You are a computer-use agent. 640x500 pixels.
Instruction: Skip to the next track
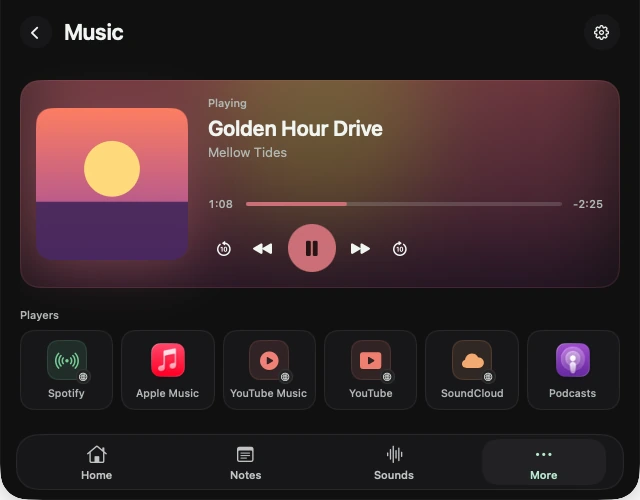360,249
